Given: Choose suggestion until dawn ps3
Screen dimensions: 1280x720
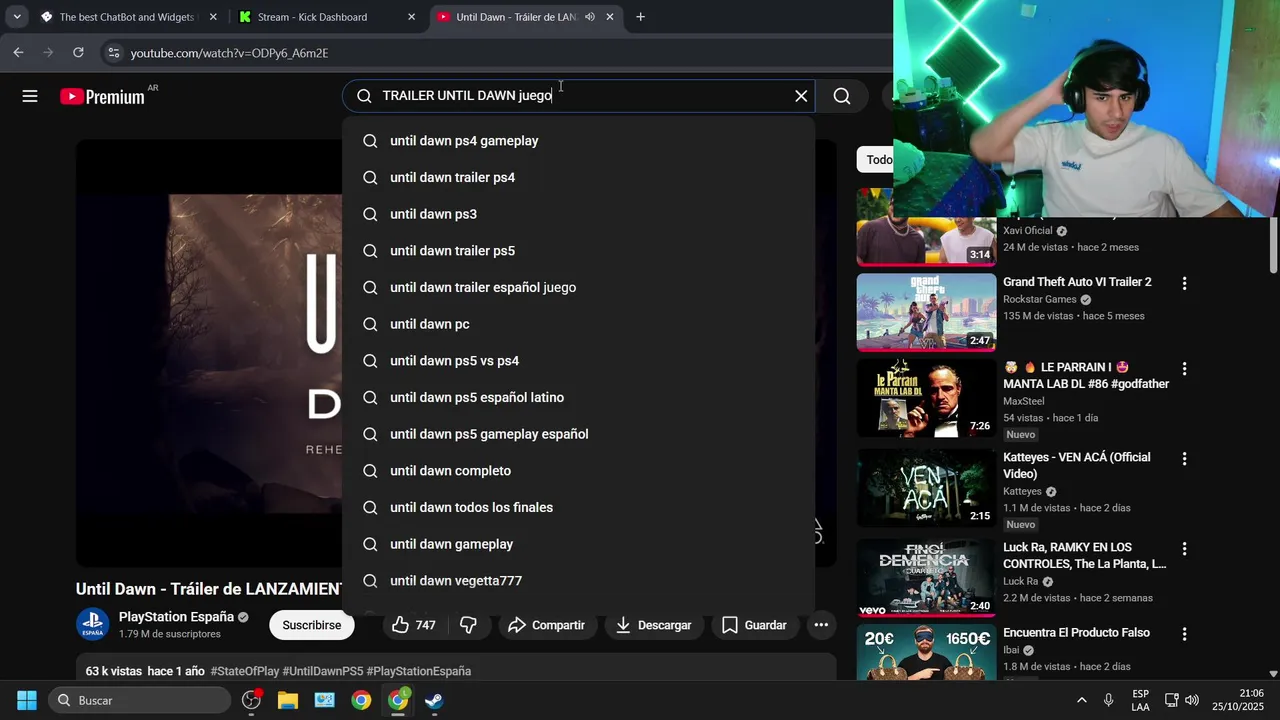Looking at the screenshot, I should pos(579,214).
